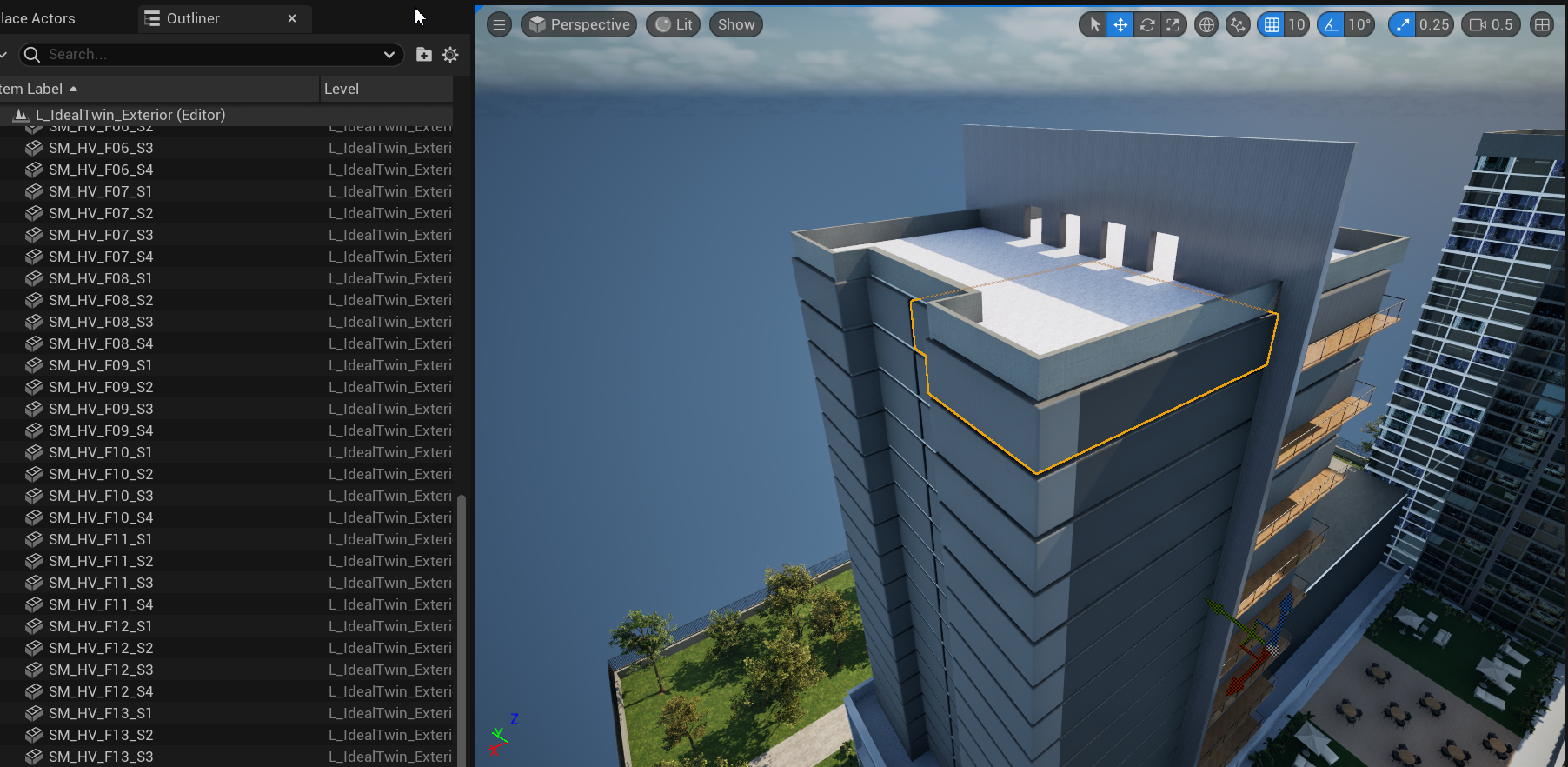Open the viewport layout grid icon
The width and height of the screenshot is (1568, 767).
point(1542,24)
